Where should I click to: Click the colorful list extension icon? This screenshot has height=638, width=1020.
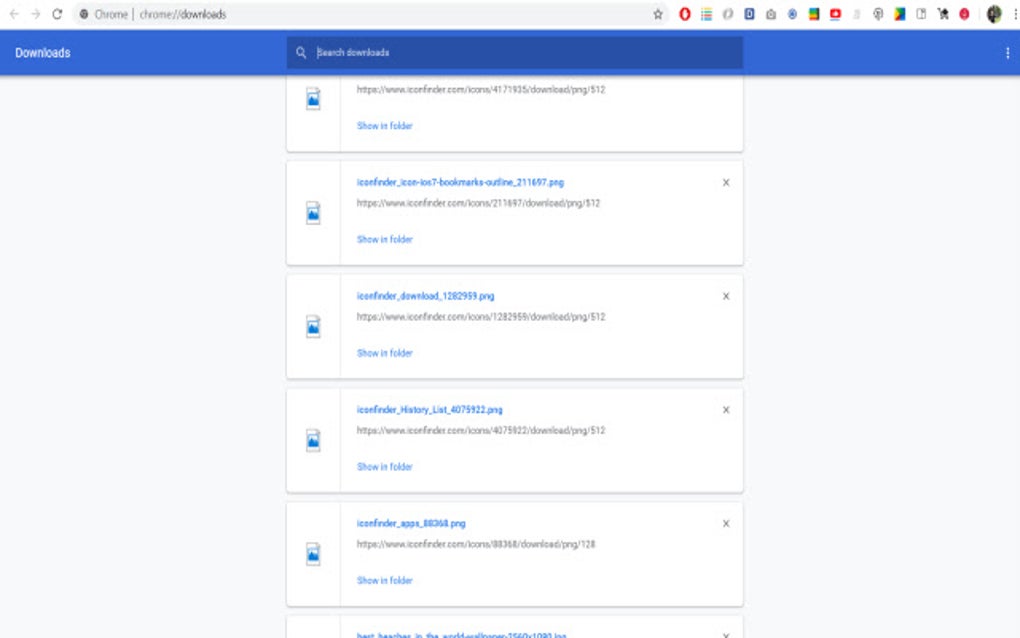pos(706,14)
